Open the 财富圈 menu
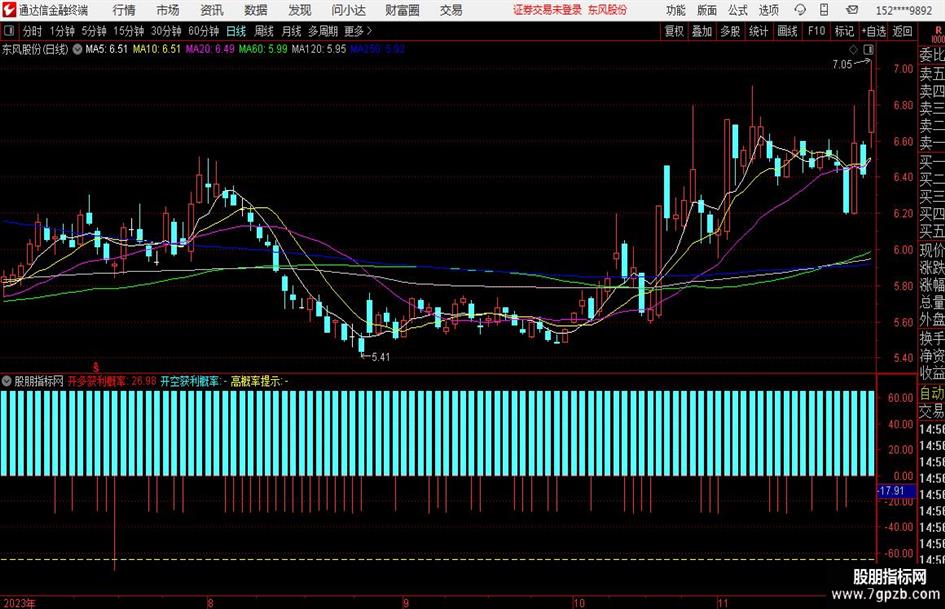945x609 pixels. tap(403, 10)
